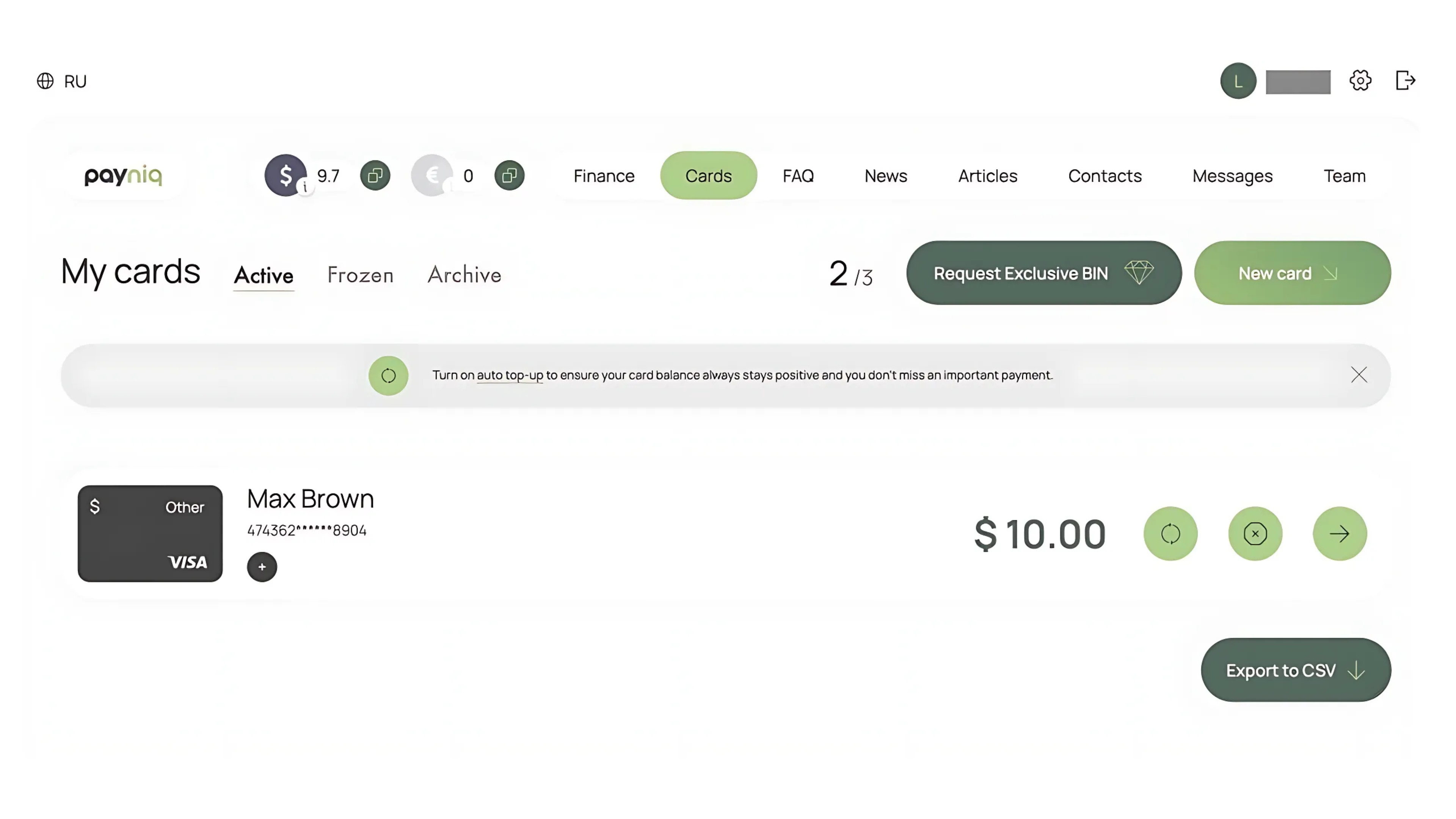Copy the euro balance account details
1456x819 pixels.
509,176
